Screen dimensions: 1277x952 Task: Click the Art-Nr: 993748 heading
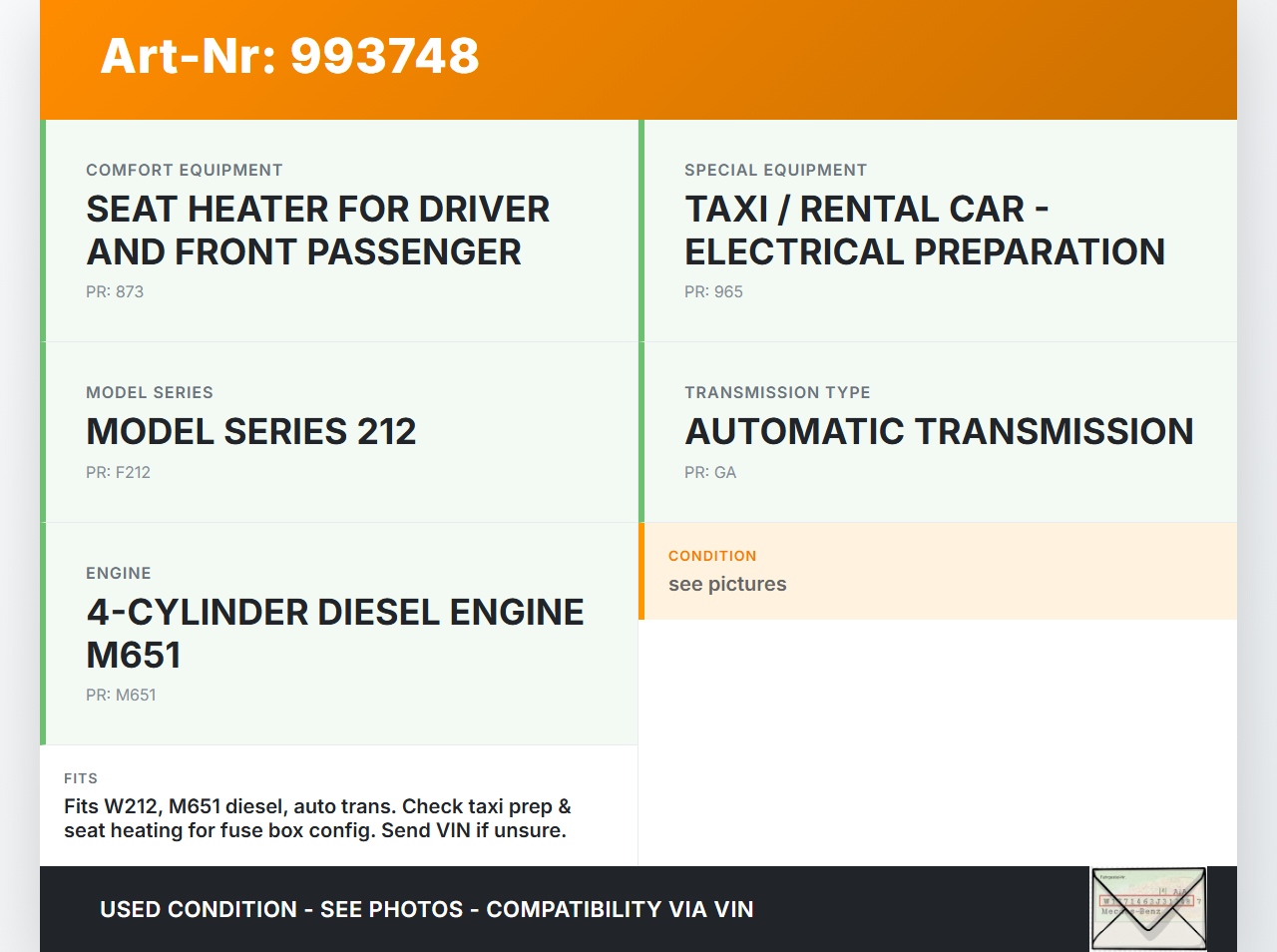(x=289, y=56)
